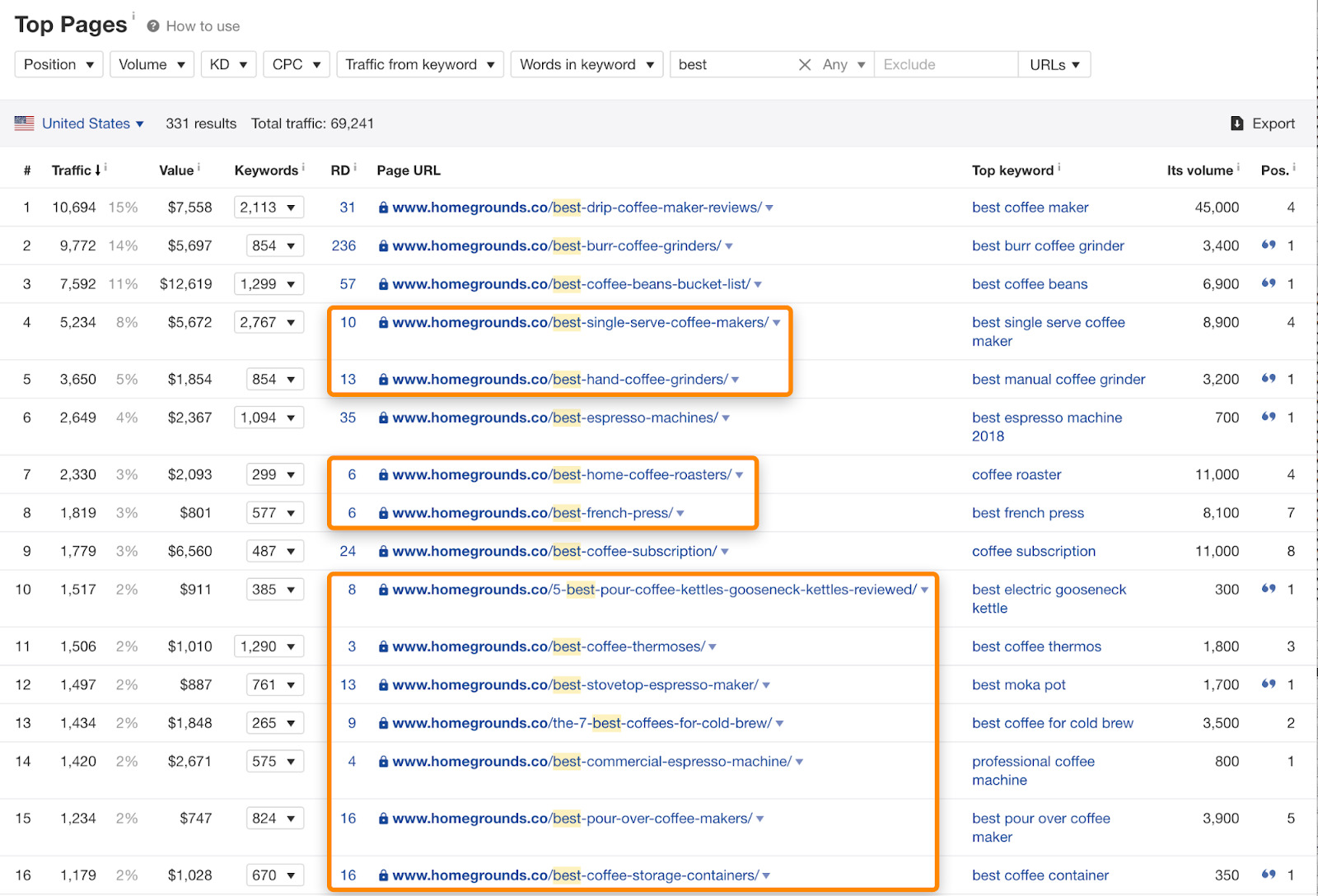
Task: Open the URLs scope dropdown
Action: click(x=1054, y=64)
